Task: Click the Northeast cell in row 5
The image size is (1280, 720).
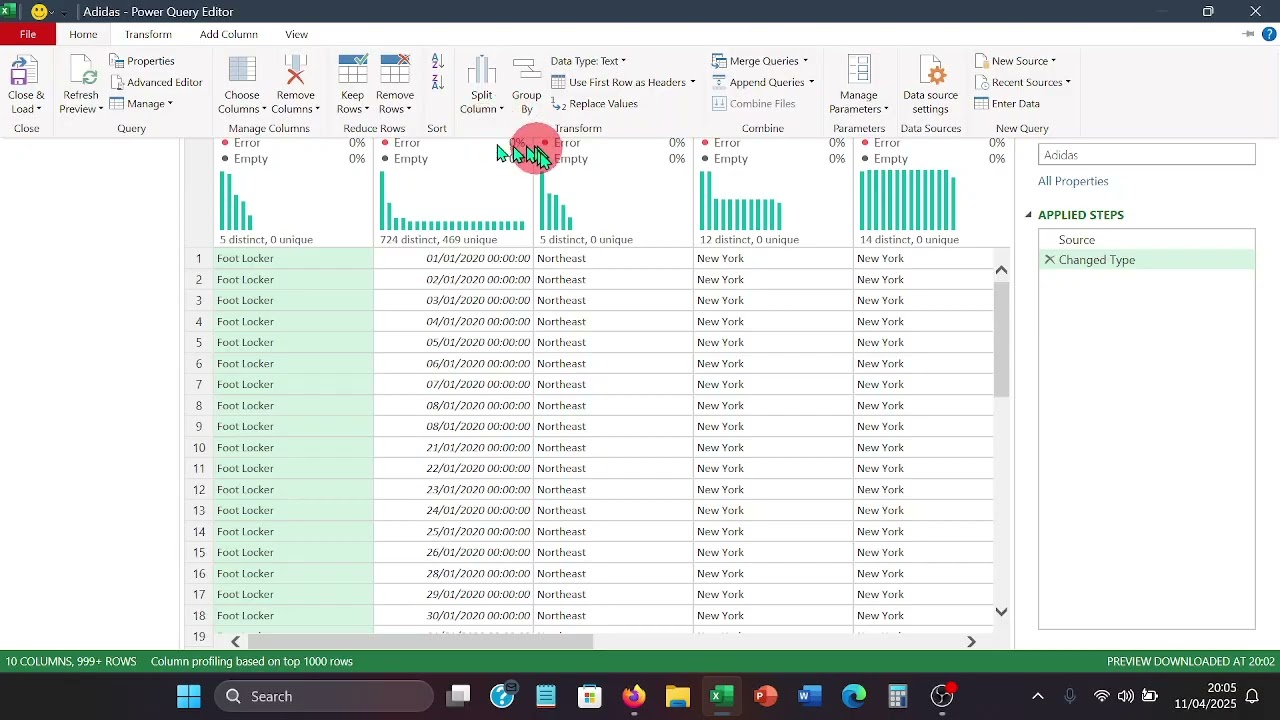Action: click(613, 343)
